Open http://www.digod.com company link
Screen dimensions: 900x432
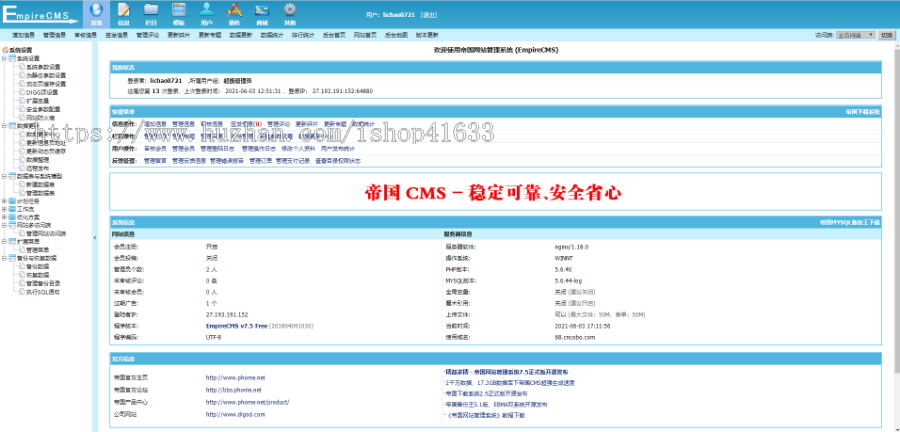(235, 414)
